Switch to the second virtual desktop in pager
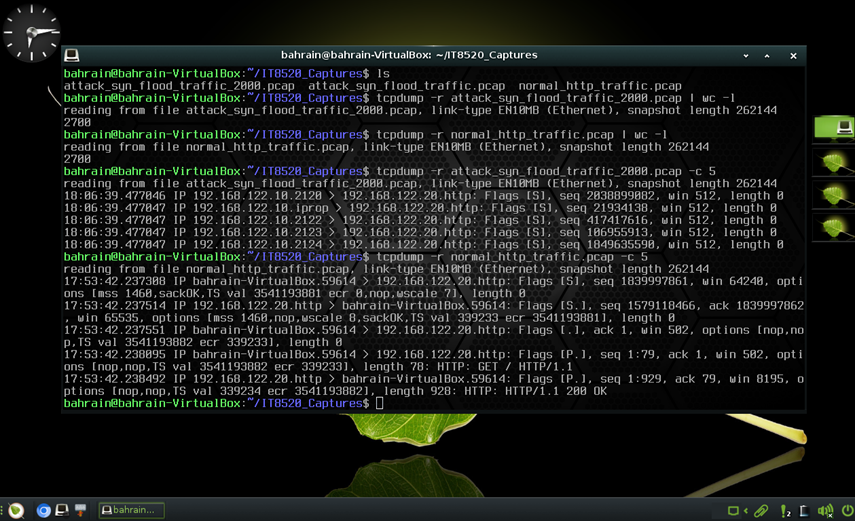Image resolution: width=855 pixels, height=521 pixels. (x=834, y=163)
